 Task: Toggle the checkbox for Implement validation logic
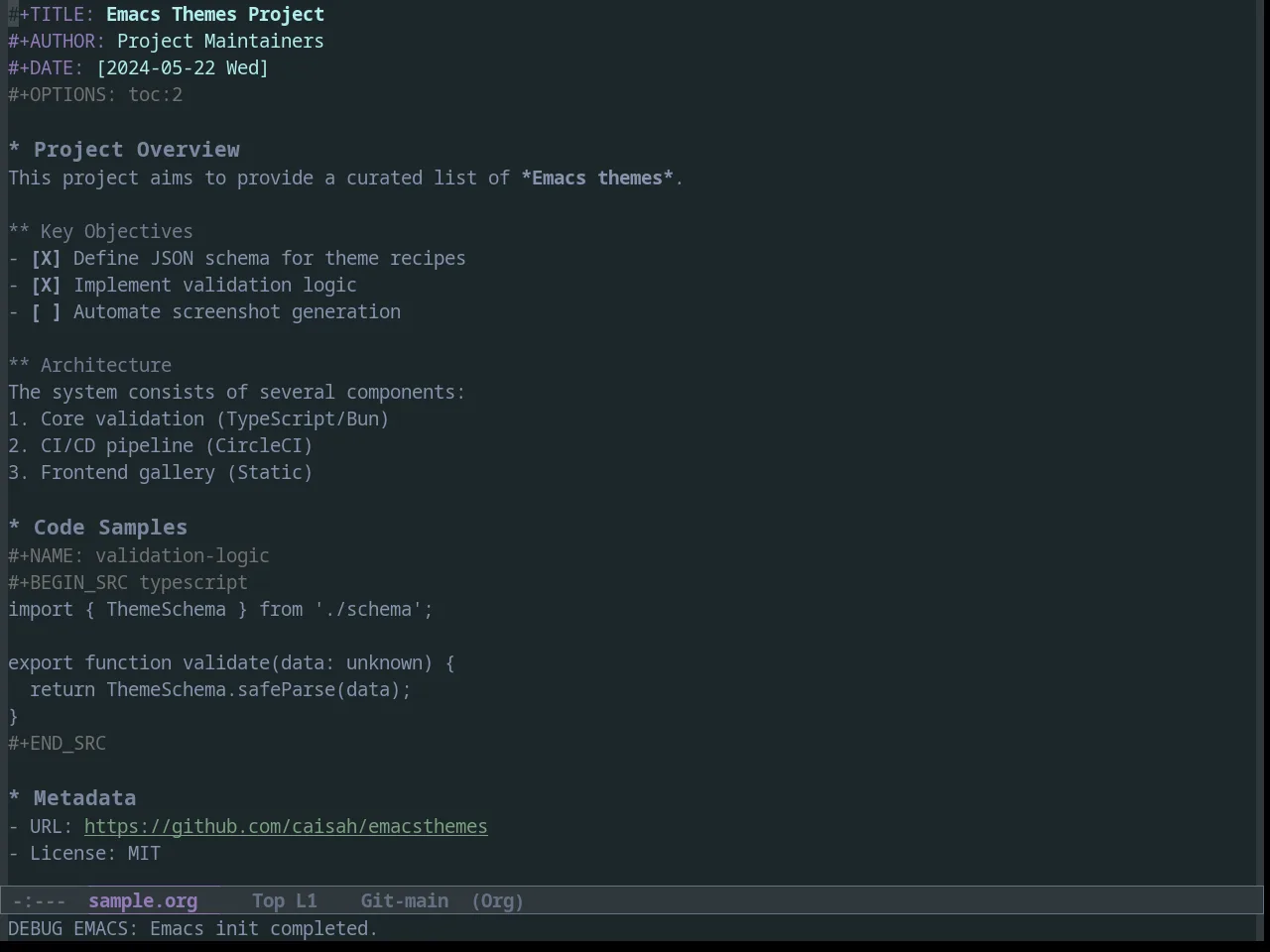point(46,286)
